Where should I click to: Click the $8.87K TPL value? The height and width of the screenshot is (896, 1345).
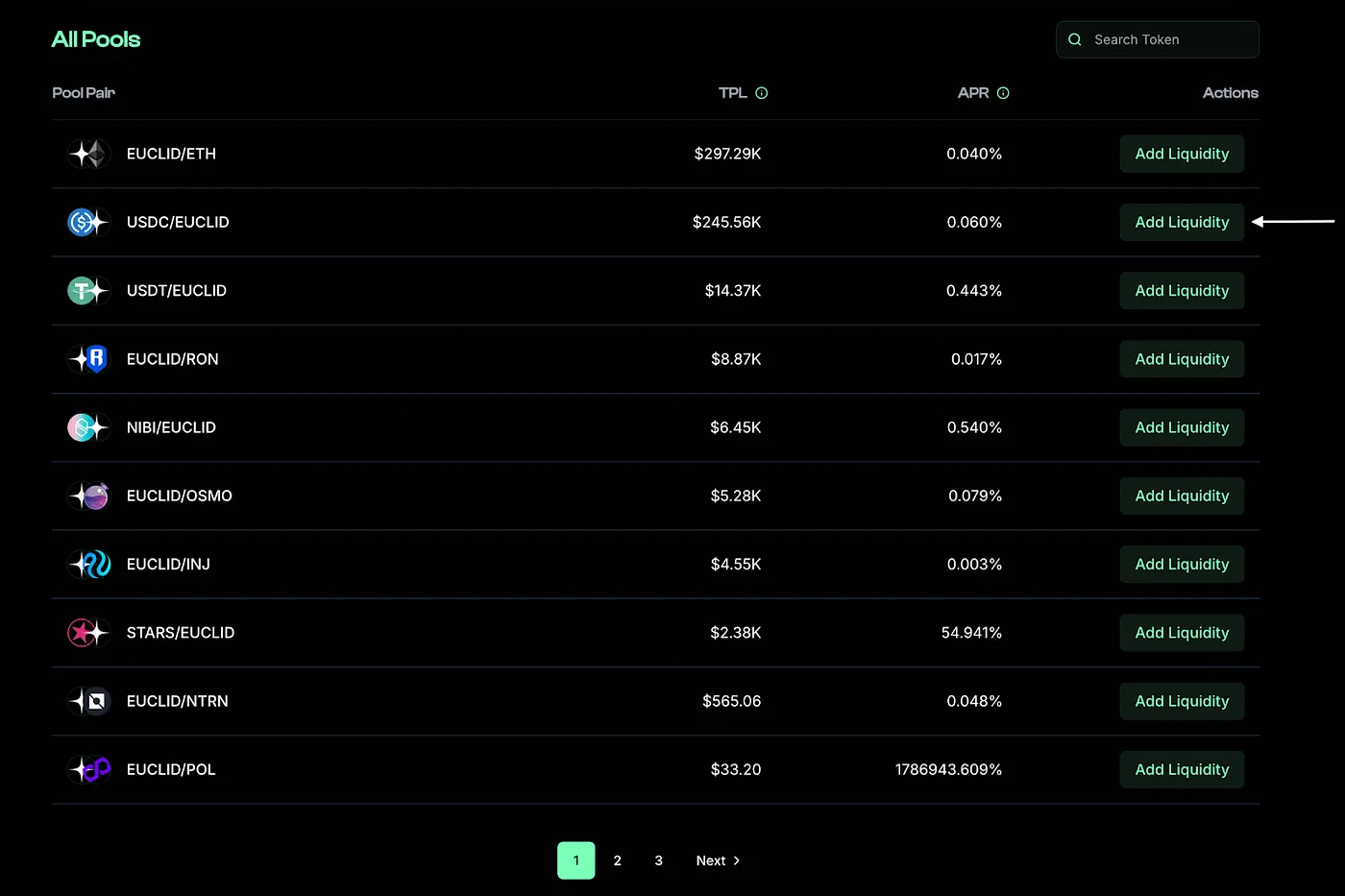(736, 359)
